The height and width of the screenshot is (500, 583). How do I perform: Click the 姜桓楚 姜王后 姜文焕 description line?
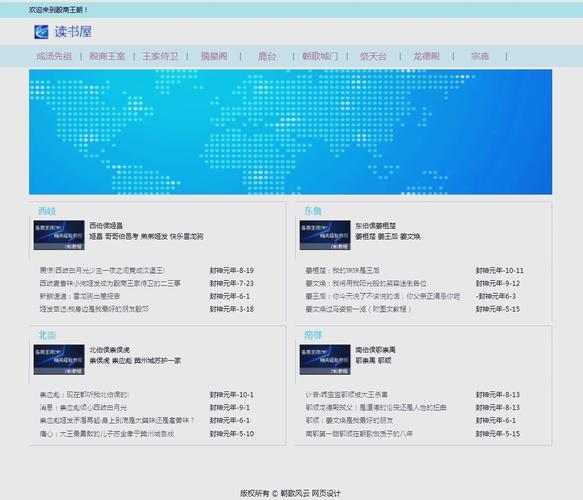pyautogui.click(x=388, y=236)
